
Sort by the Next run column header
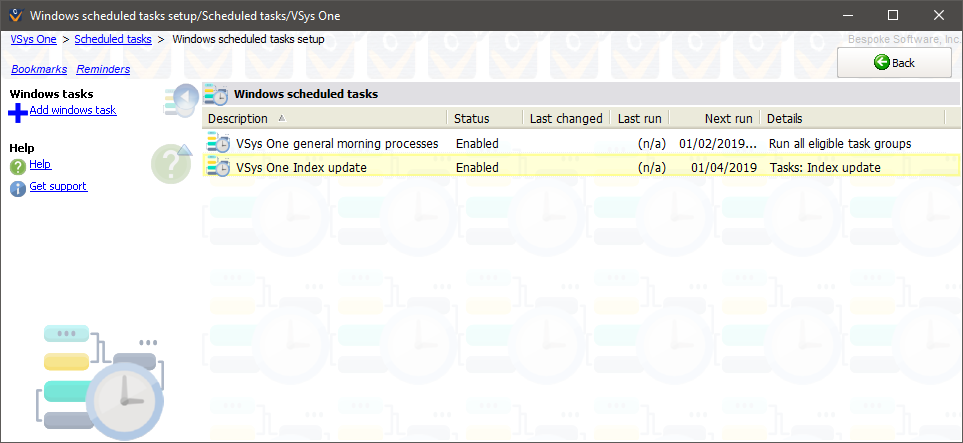(x=728, y=119)
